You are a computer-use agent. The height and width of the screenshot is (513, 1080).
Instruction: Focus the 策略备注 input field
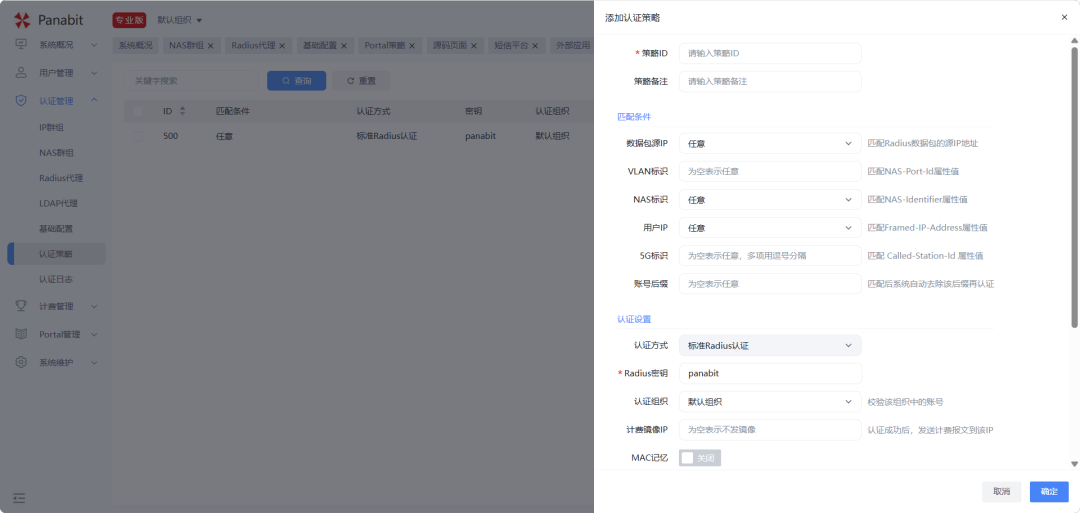click(x=770, y=81)
